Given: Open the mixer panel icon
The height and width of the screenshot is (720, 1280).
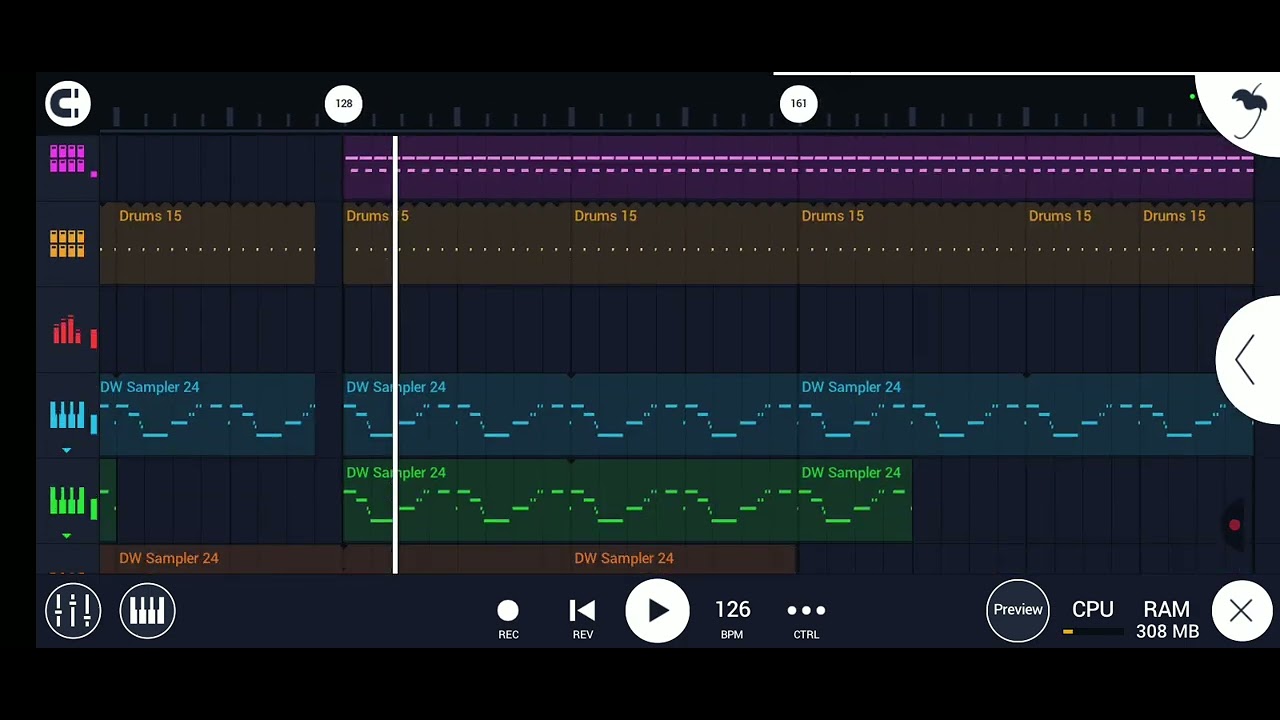Looking at the screenshot, I should 73,610.
